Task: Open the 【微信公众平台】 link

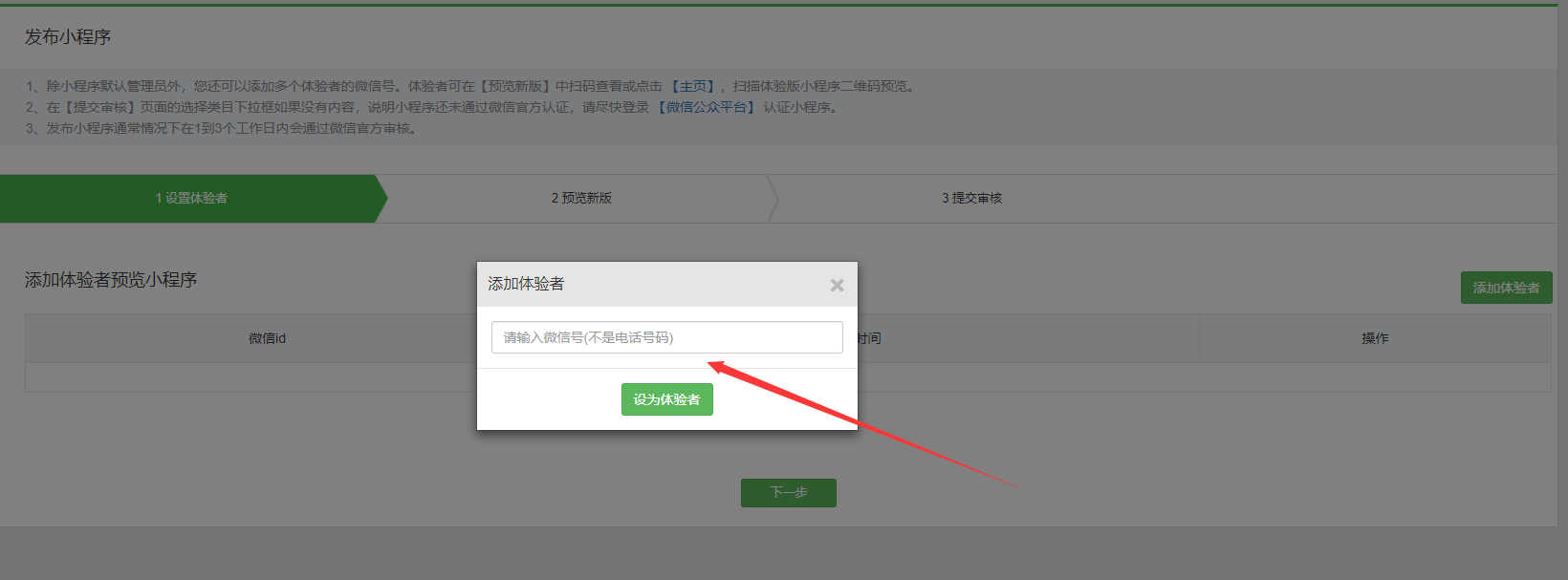Action: [x=707, y=107]
